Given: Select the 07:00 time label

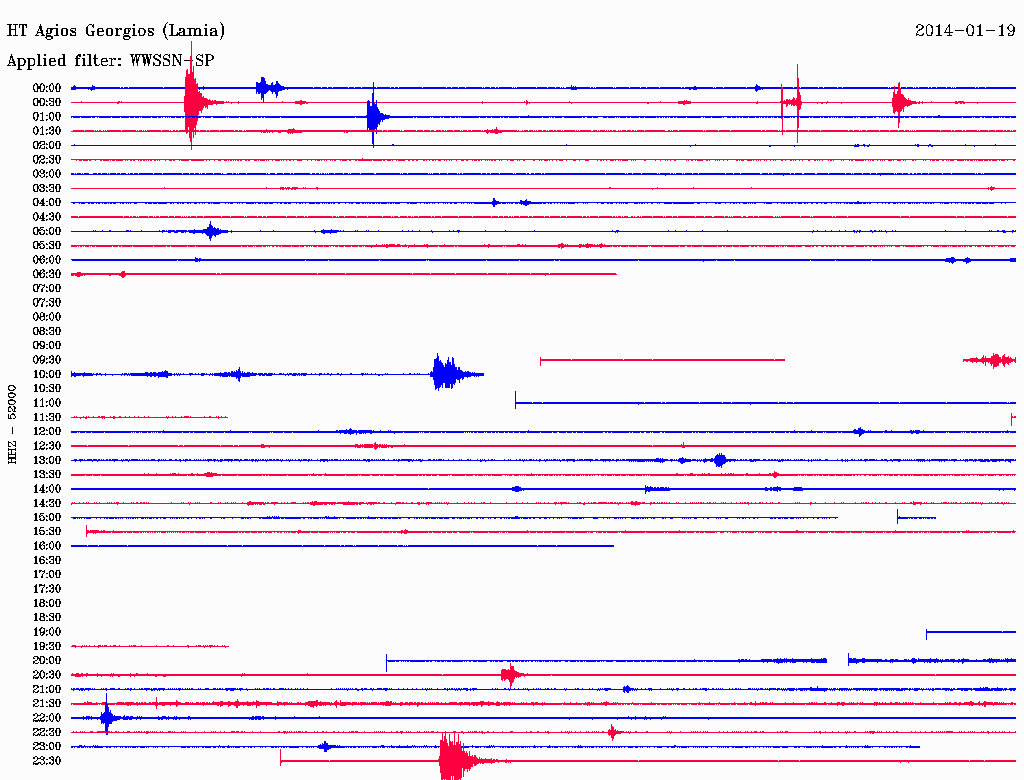Looking at the screenshot, I should [46, 288].
